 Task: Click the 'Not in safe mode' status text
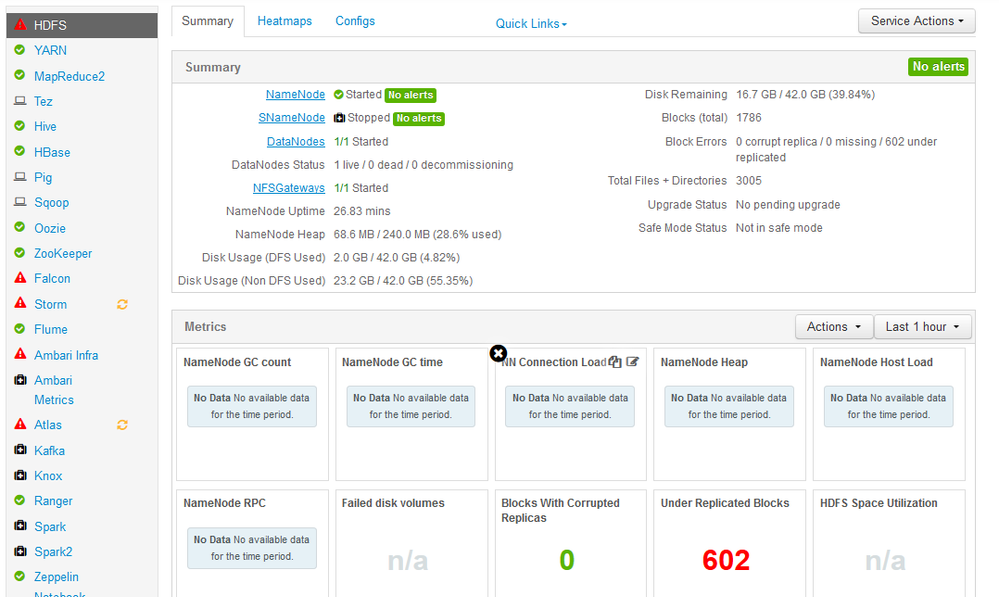pos(779,228)
